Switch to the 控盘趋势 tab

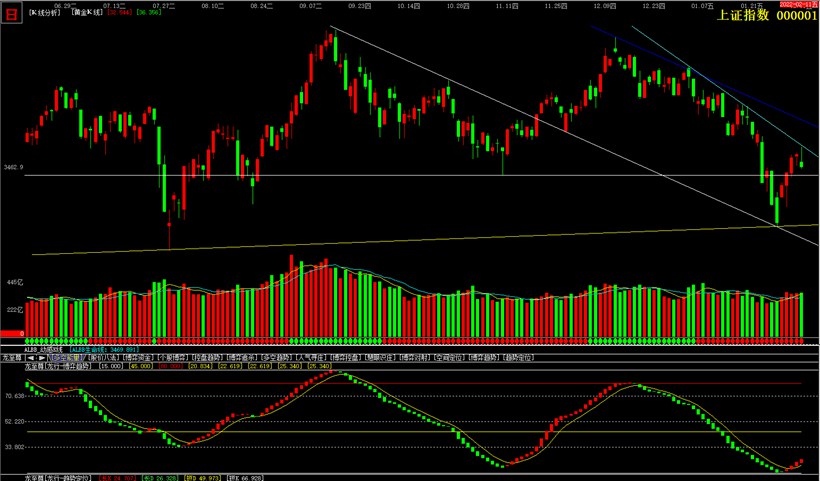click(x=207, y=358)
